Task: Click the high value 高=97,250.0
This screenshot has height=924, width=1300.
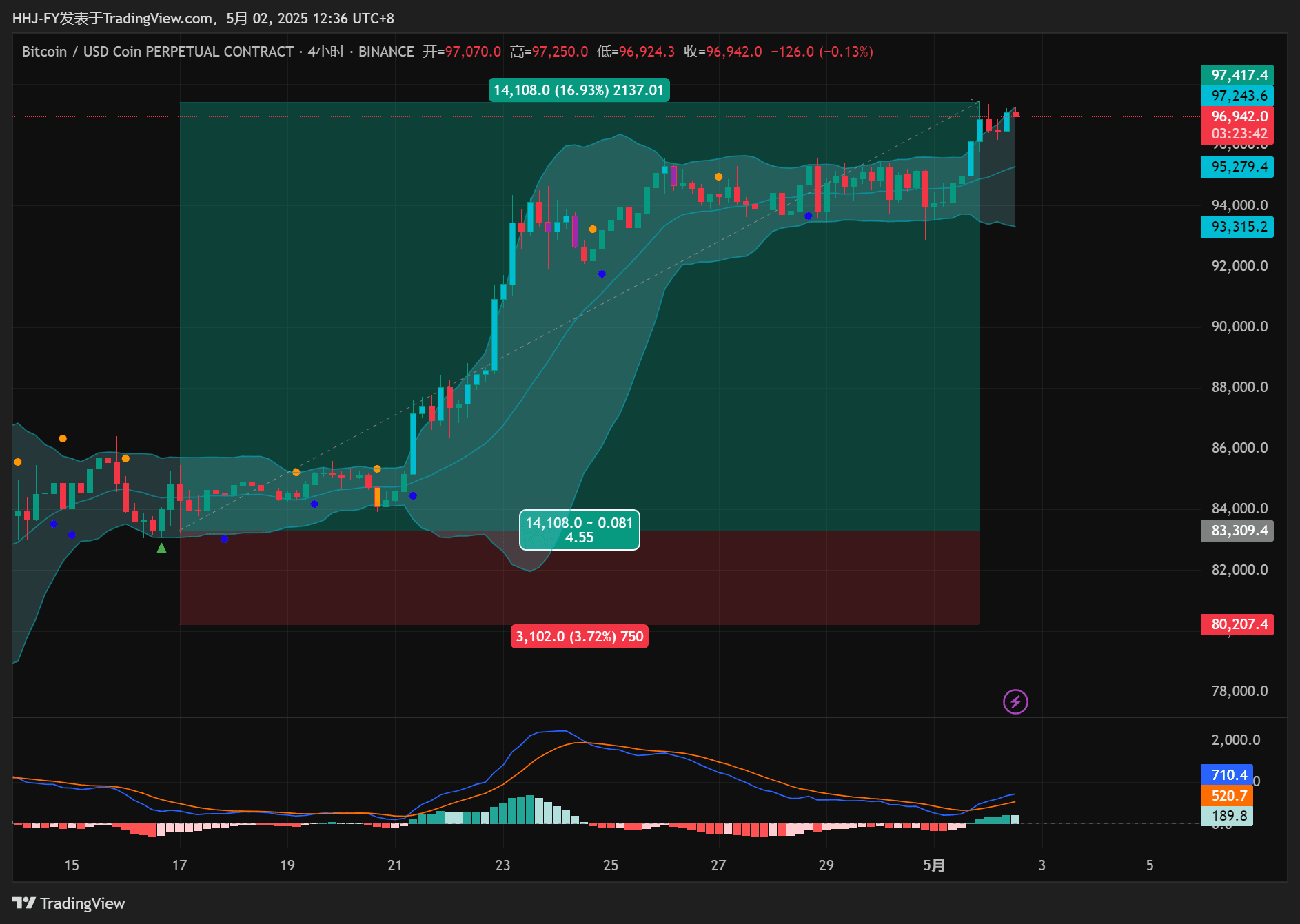Action: point(549,52)
